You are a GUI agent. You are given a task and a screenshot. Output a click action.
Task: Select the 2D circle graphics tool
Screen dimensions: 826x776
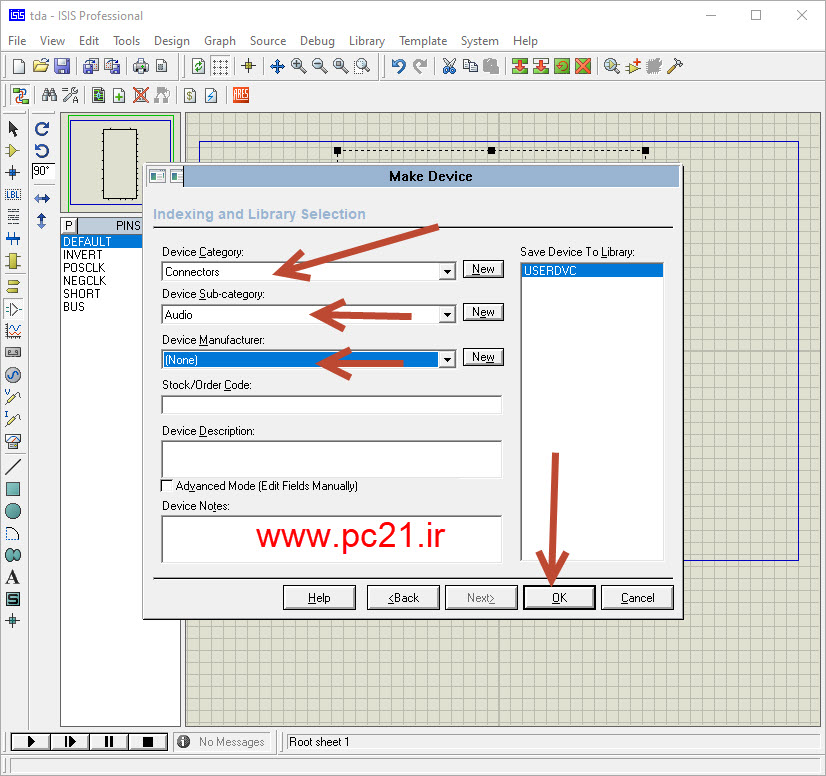(x=13, y=511)
